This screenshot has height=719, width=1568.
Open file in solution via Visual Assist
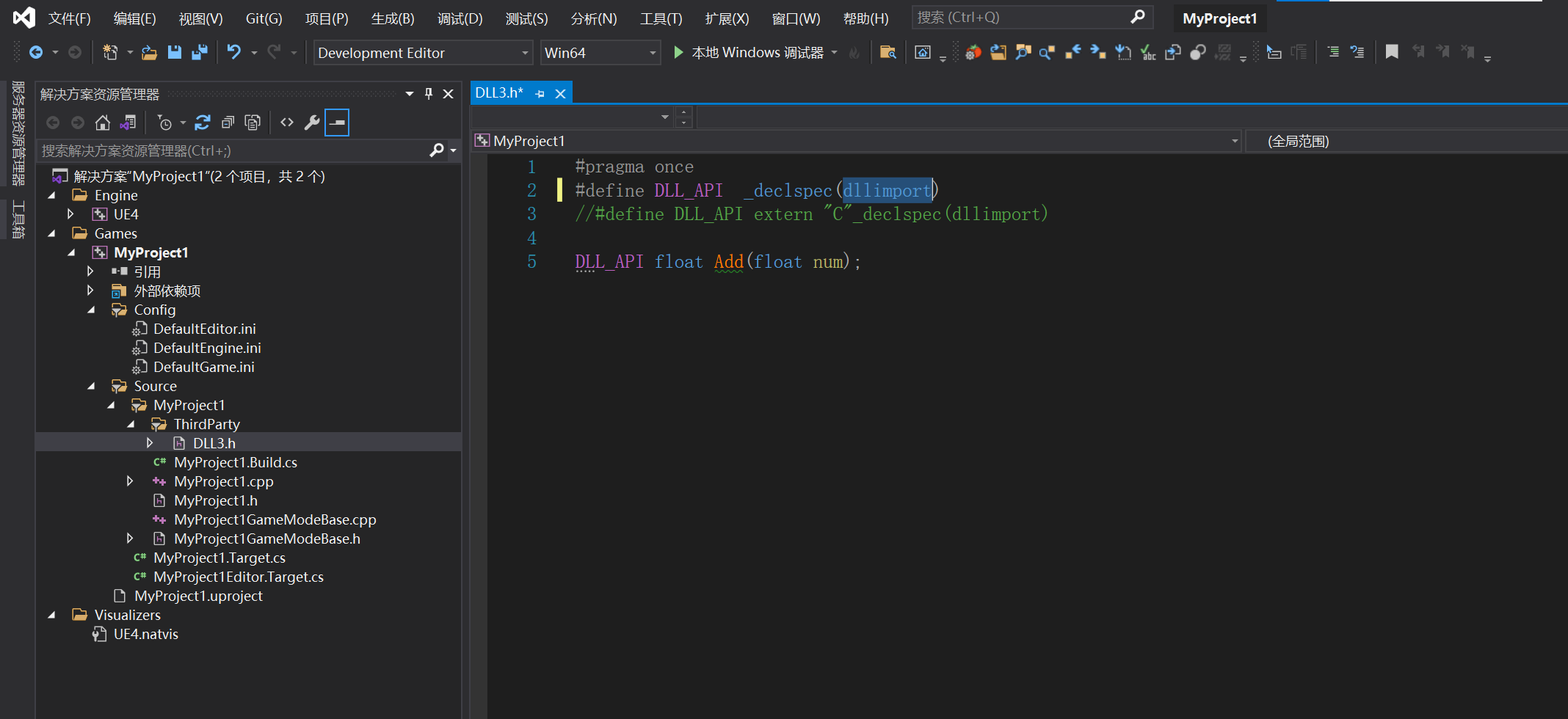998,52
